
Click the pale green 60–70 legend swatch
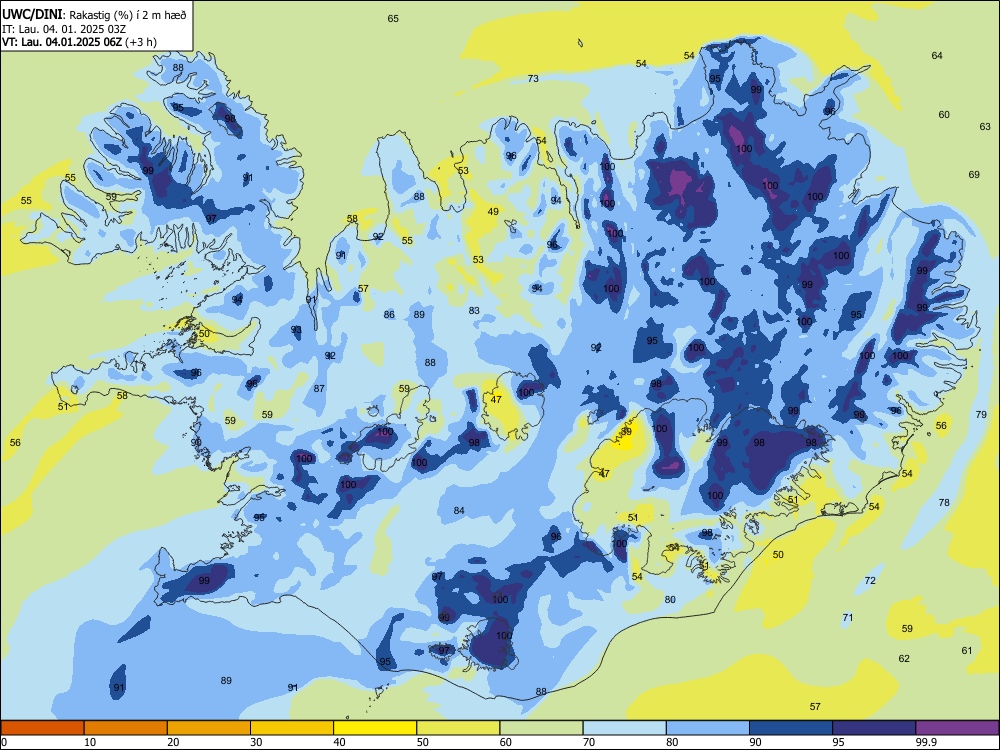click(541, 728)
